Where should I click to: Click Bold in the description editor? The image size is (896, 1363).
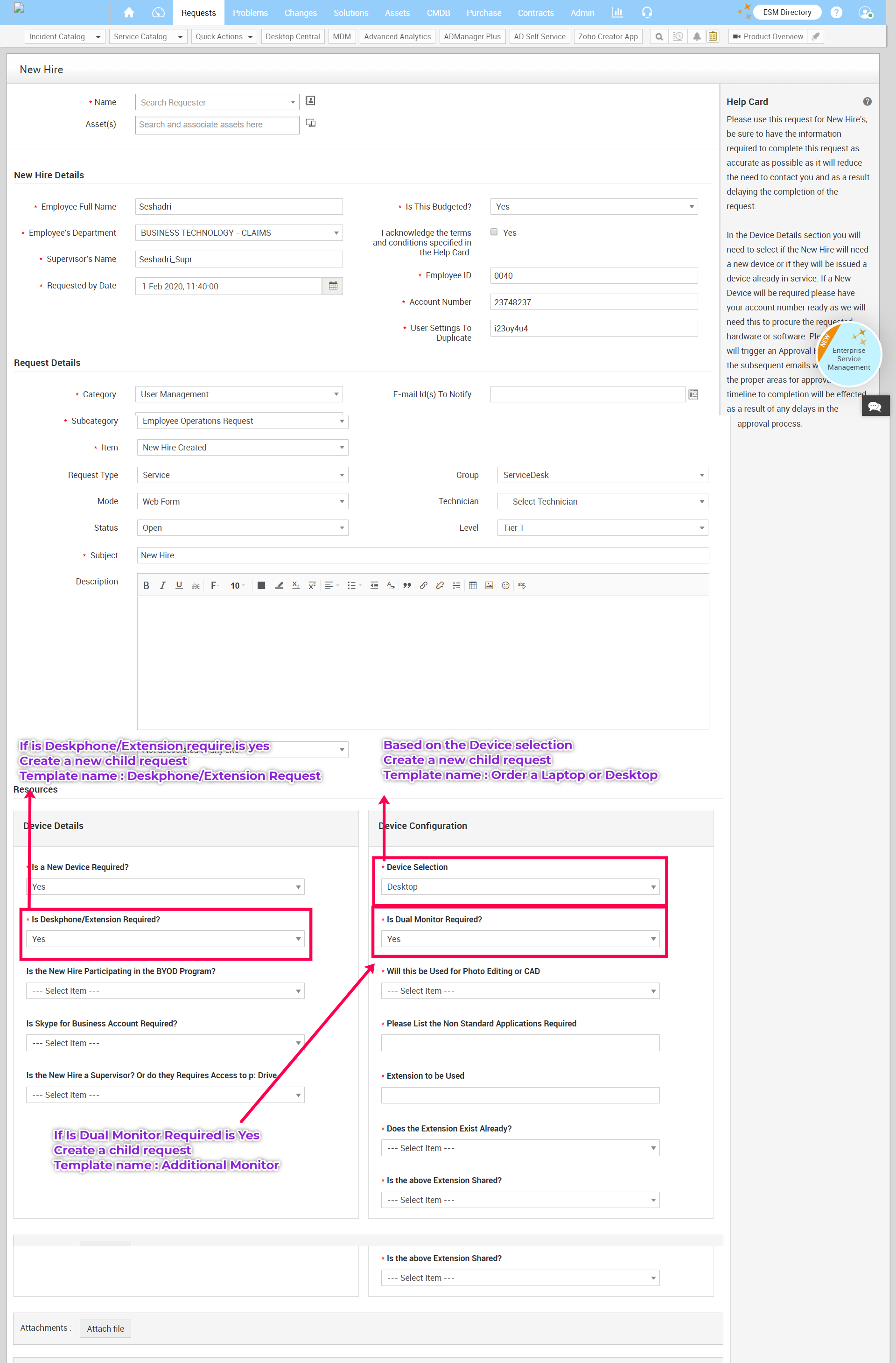(146, 585)
